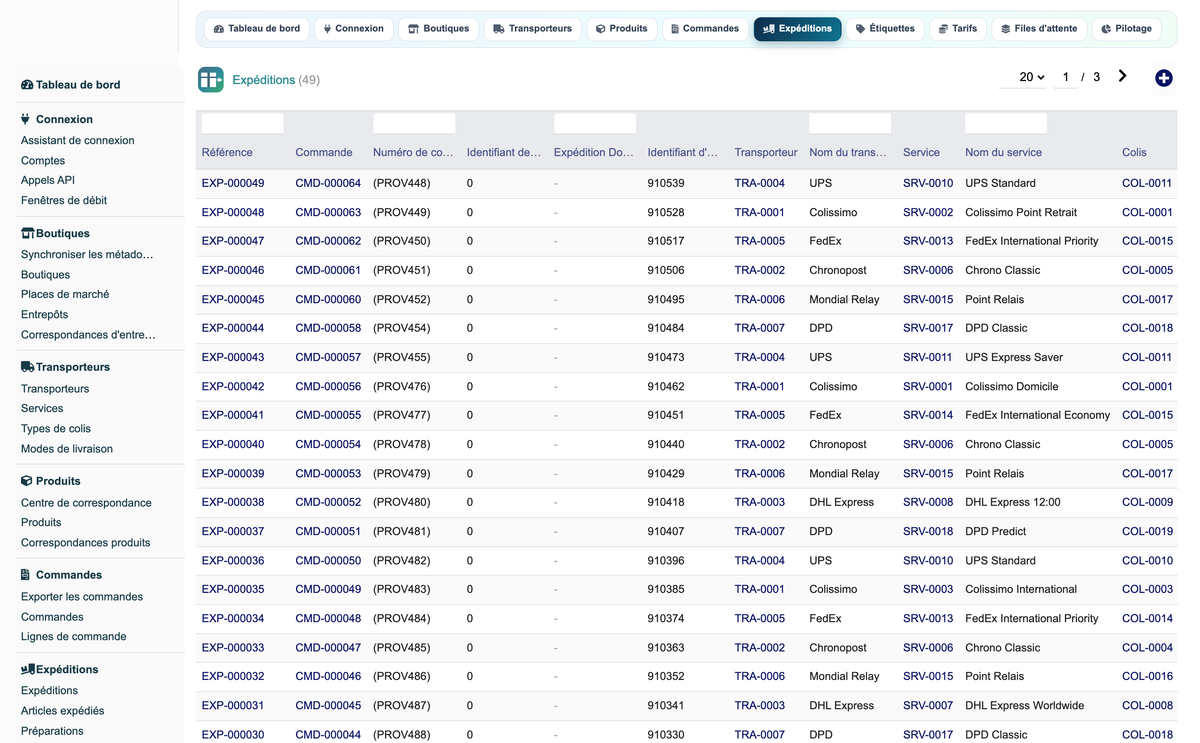Click the box icon beside Produits in sidebar
This screenshot has width=1200, height=743.
click(27, 481)
